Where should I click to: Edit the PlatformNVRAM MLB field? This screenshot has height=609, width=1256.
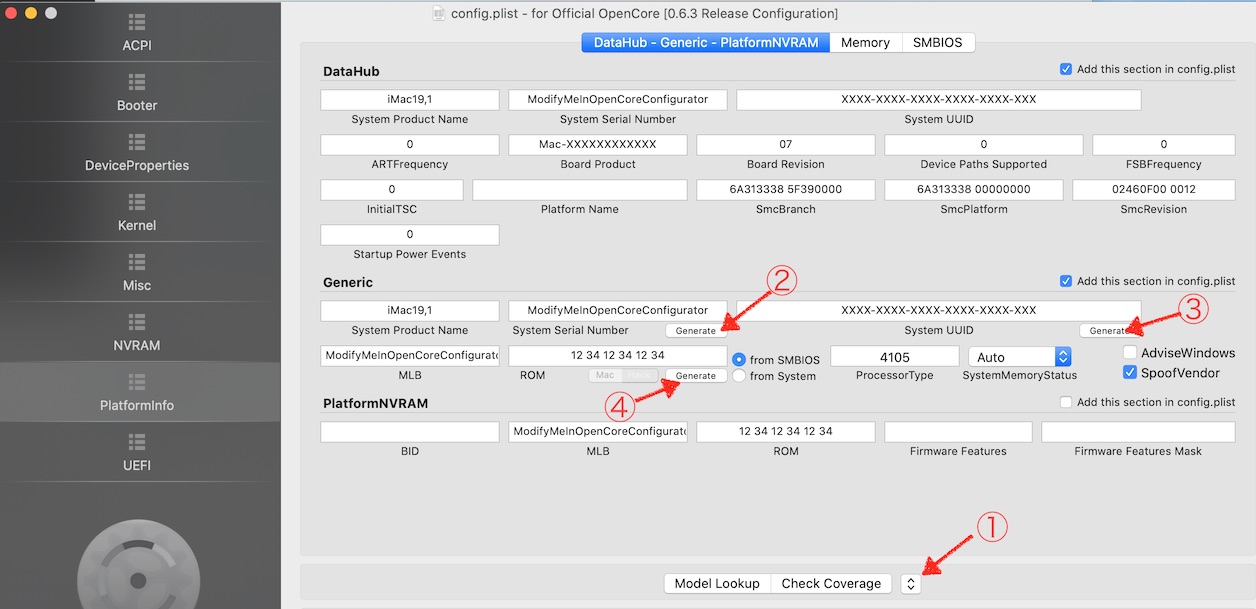598,432
